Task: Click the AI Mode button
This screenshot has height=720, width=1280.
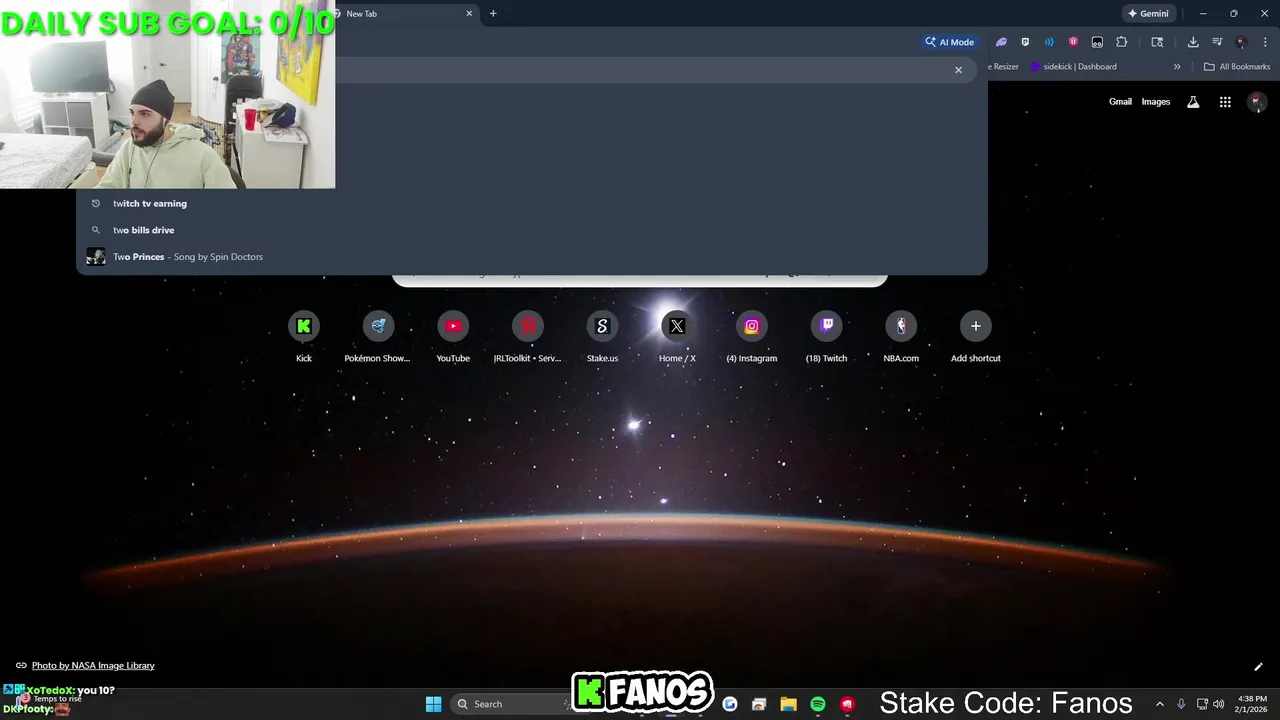Action: point(950,42)
